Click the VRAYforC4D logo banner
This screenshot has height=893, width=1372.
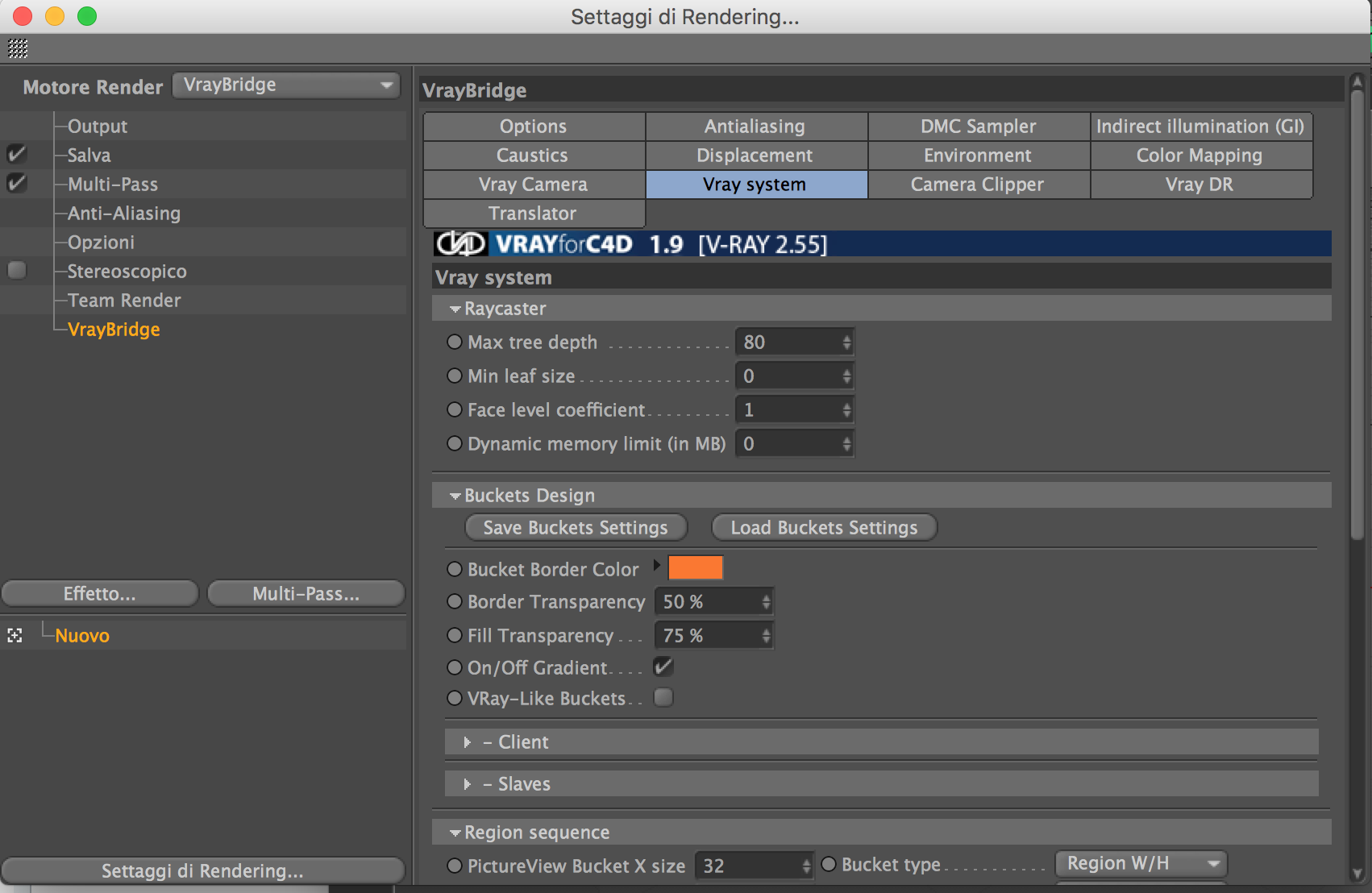(x=882, y=243)
